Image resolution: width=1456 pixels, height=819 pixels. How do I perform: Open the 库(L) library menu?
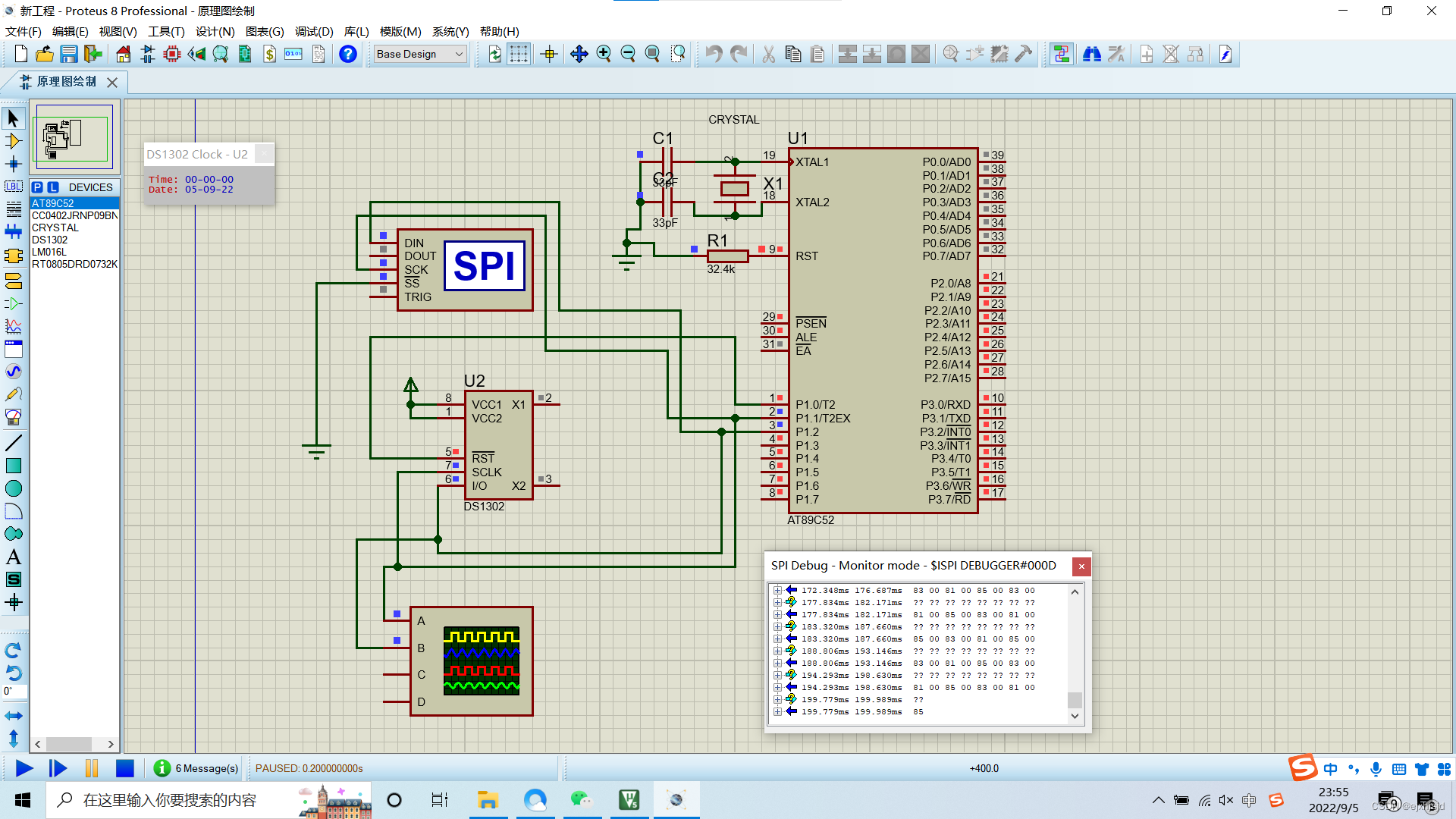pyautogui.click(x=356, y=31)
